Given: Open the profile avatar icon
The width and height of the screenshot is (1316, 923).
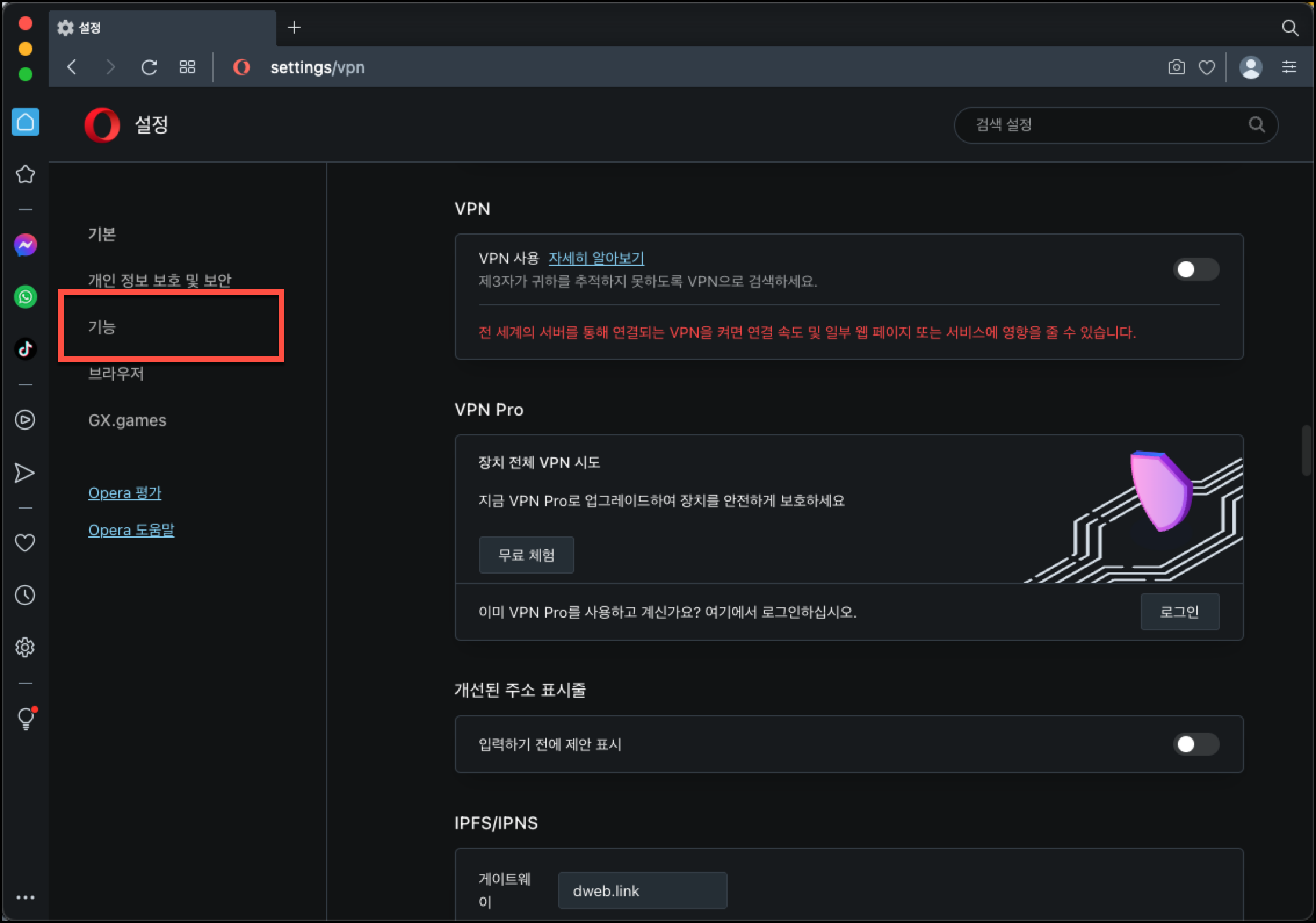Looking at the screenshot, I should pos(1250,67).
